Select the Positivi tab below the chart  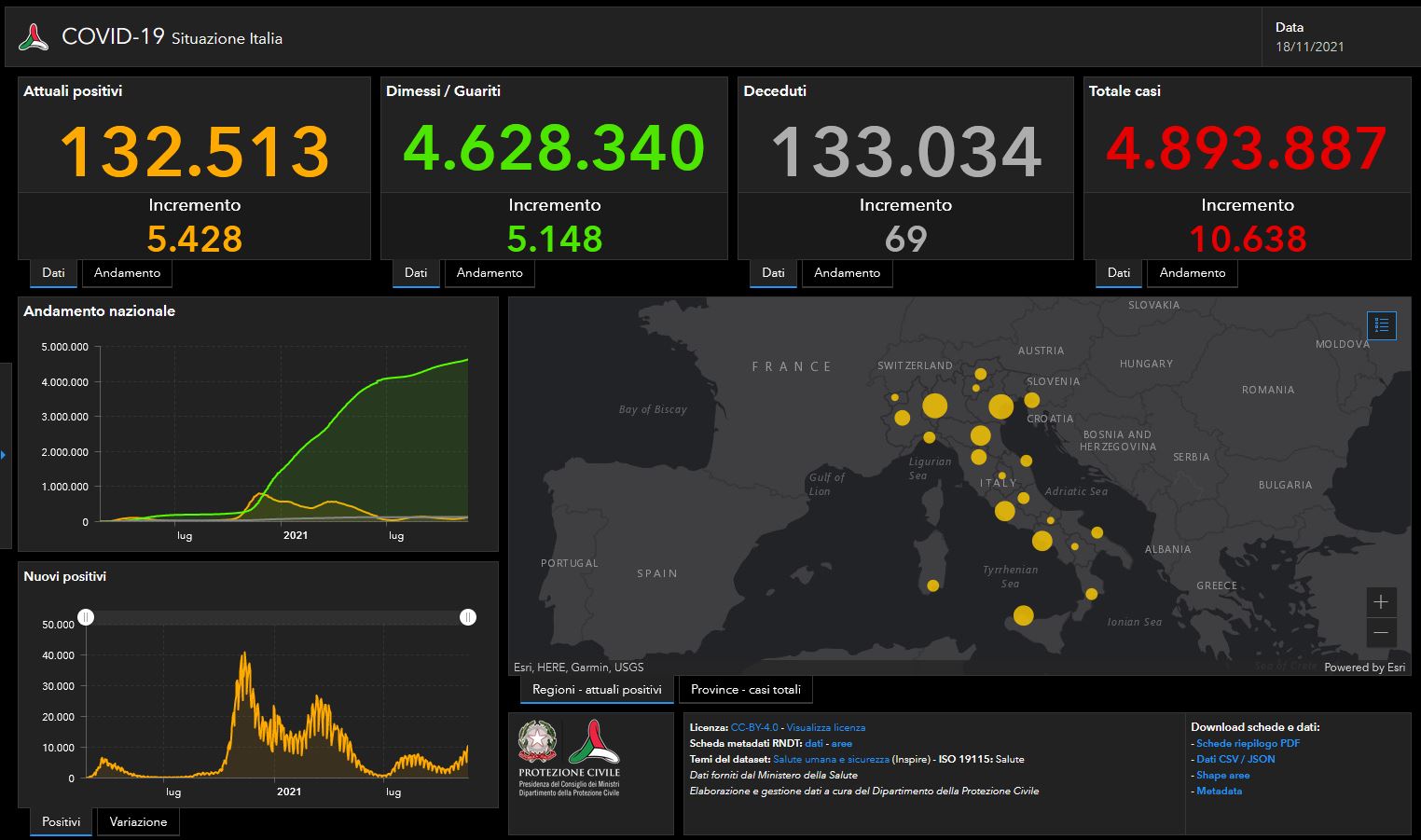[61, 821]
